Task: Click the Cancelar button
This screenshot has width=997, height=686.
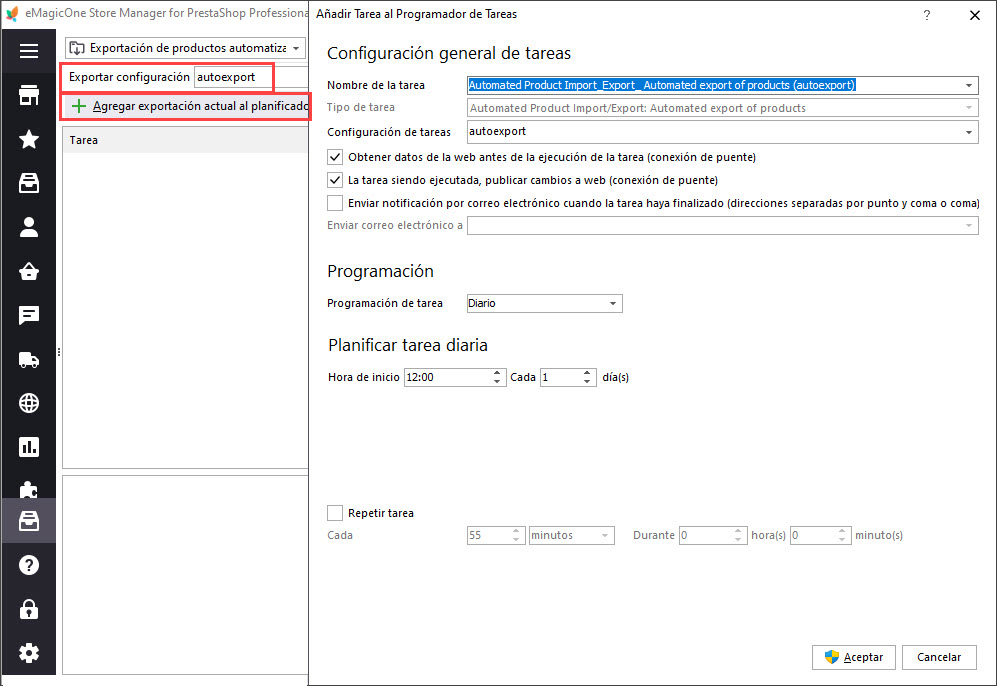Action: (939, 657)
